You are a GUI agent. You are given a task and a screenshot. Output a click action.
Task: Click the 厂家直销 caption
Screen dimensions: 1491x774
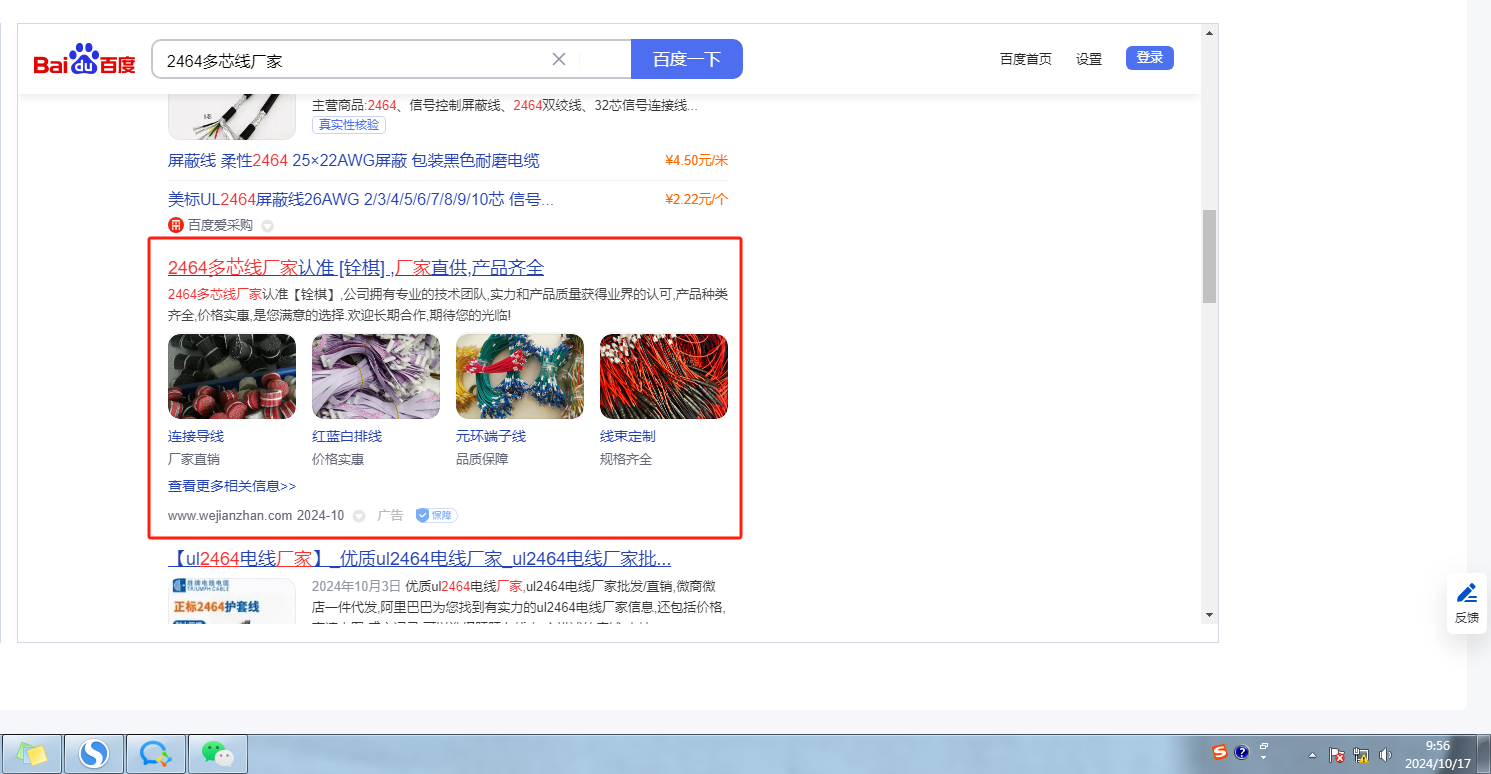194,459
